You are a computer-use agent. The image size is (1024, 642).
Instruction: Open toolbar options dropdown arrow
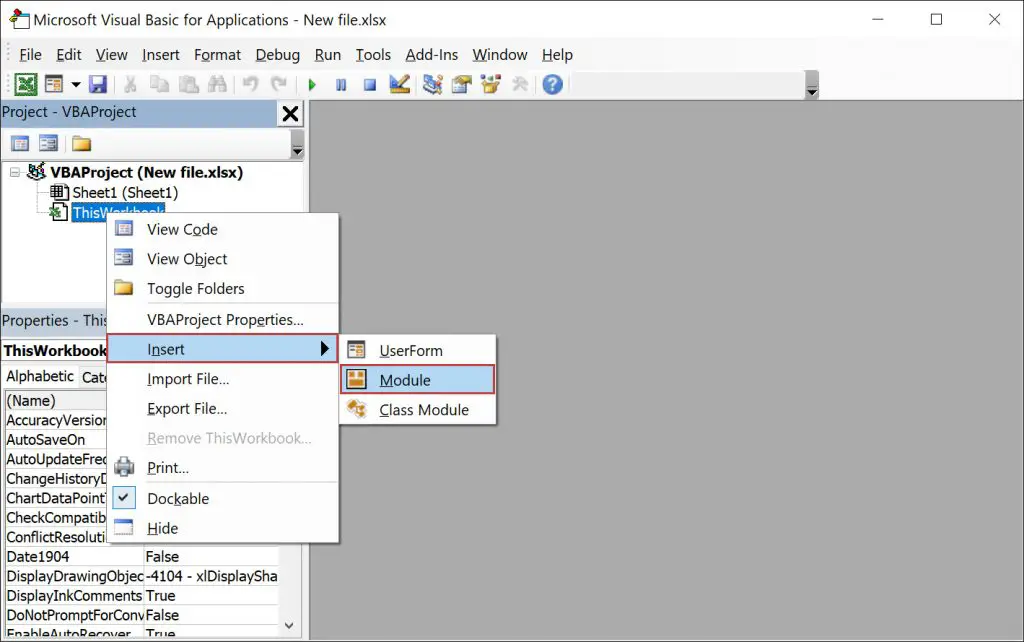coord(812,85)
